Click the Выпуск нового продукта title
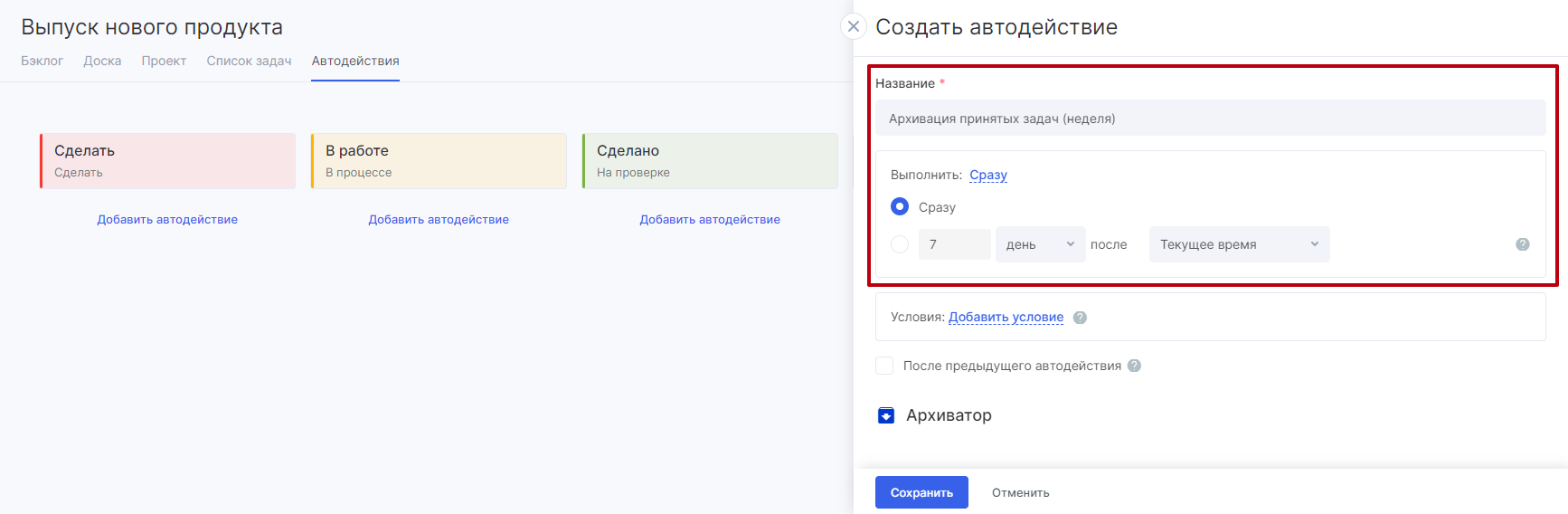Viewport: 1568px width, 514px height. (x=152, y=27)
